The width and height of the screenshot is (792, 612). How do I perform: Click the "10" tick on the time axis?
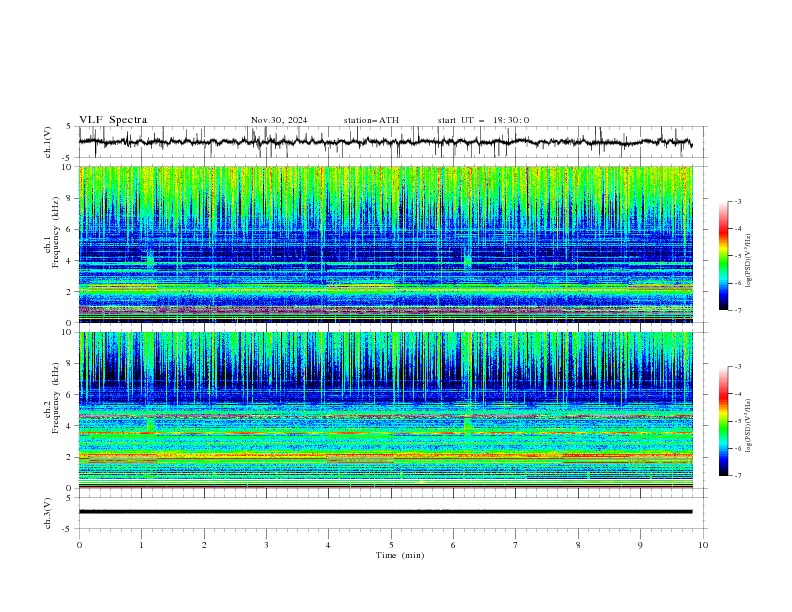pyautogui.click(x=703, y=545)
